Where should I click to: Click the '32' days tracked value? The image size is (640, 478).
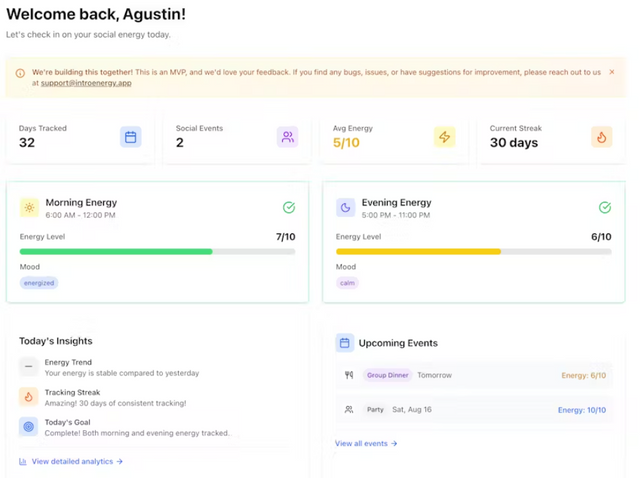[27, 142]
